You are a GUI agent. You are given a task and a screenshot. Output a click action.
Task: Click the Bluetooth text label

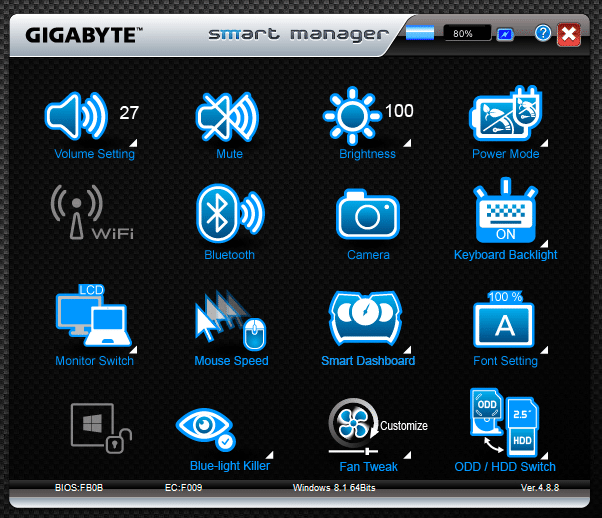point(229,255)
